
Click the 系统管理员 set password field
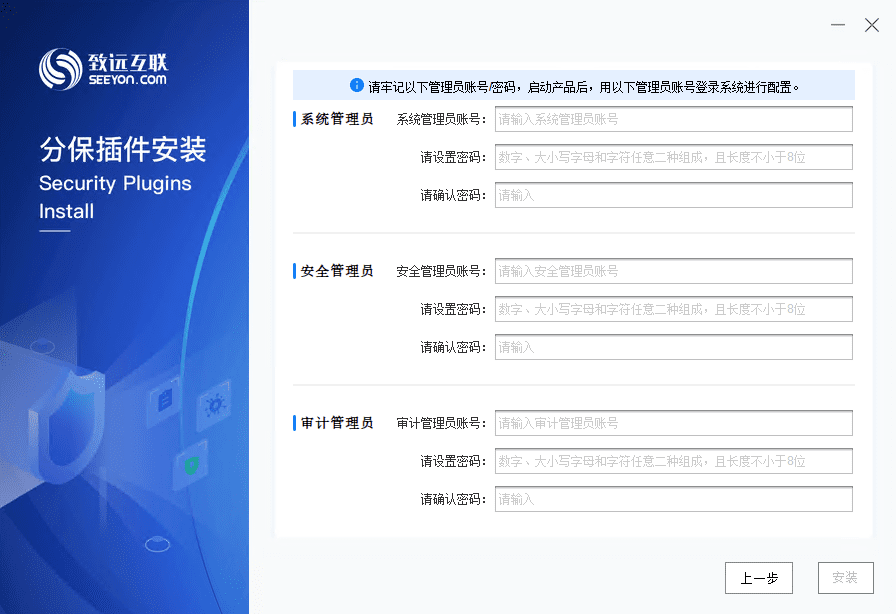[674, 157]
